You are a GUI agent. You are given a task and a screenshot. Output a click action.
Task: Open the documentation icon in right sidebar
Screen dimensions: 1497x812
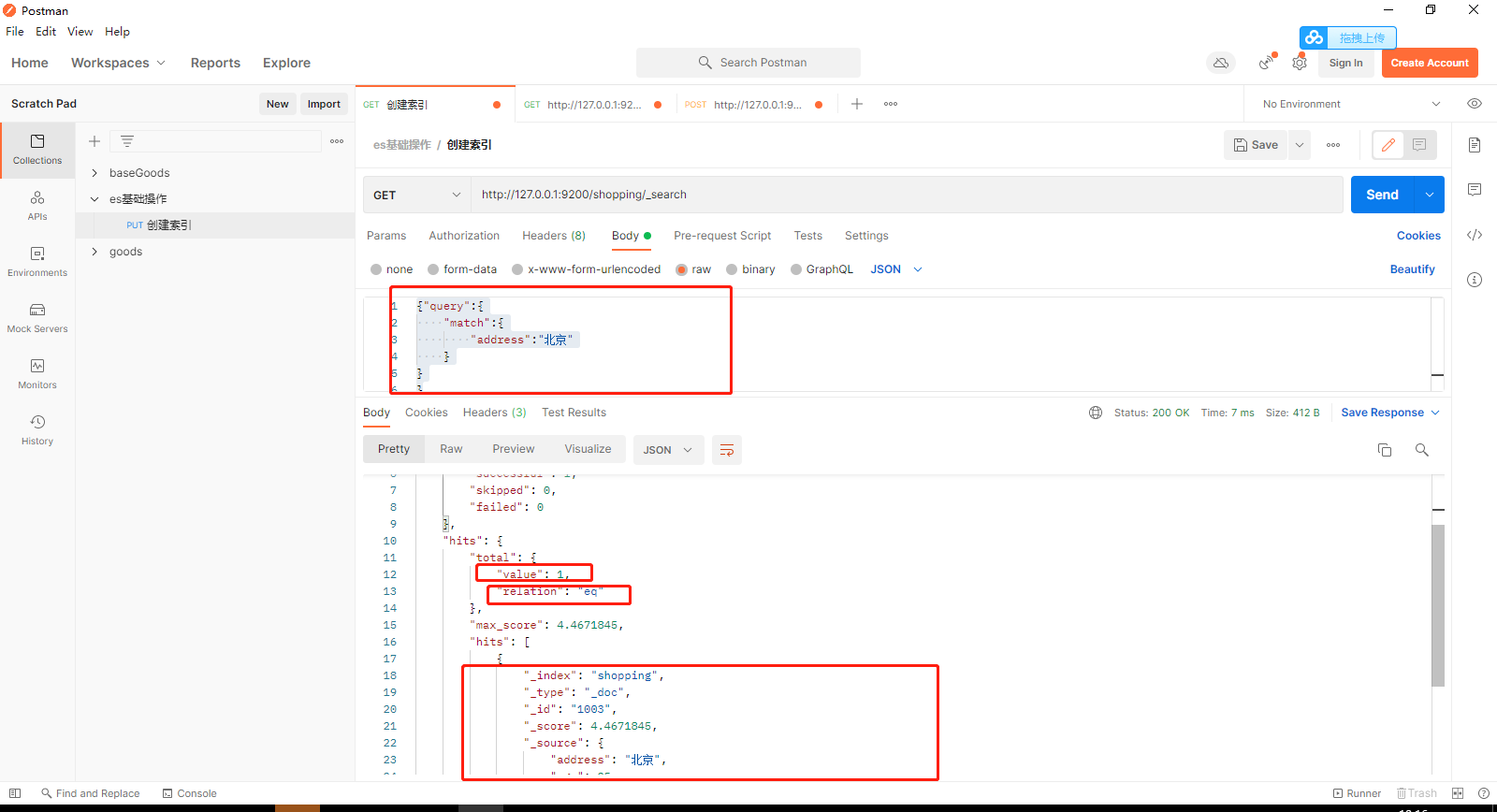click(x=1475, y=145)
